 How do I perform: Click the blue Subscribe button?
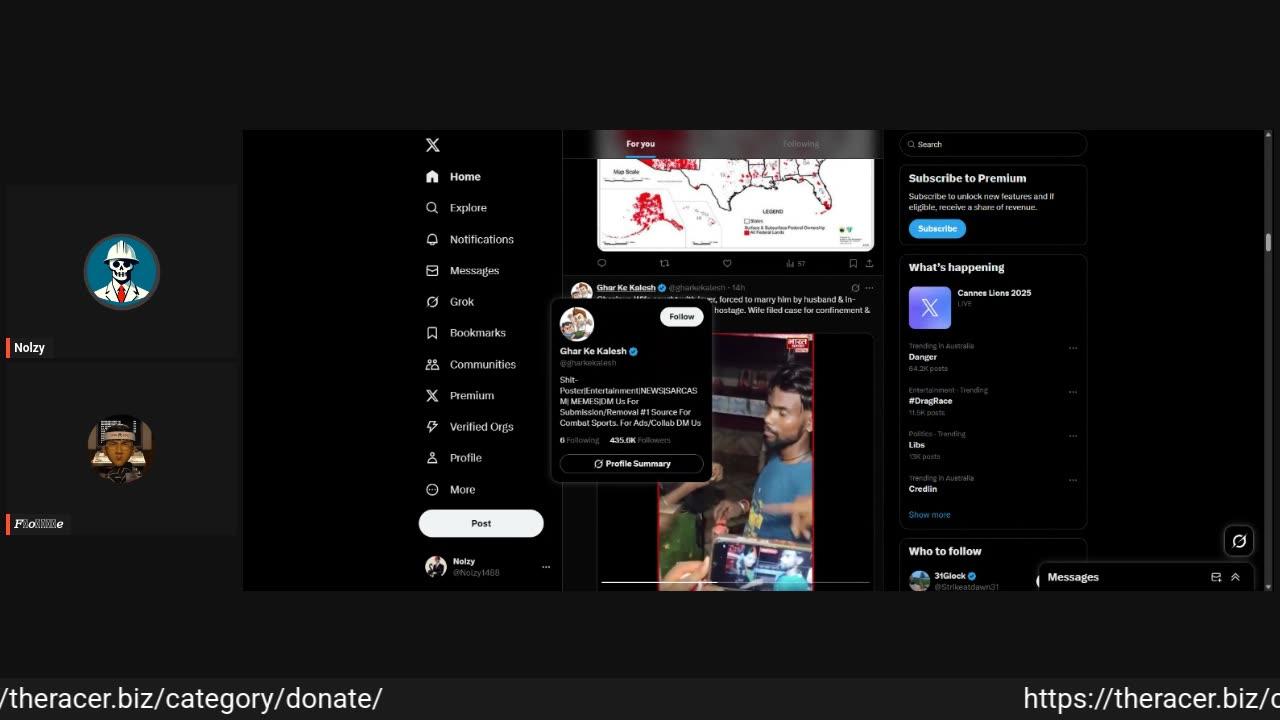pos(937,229)
